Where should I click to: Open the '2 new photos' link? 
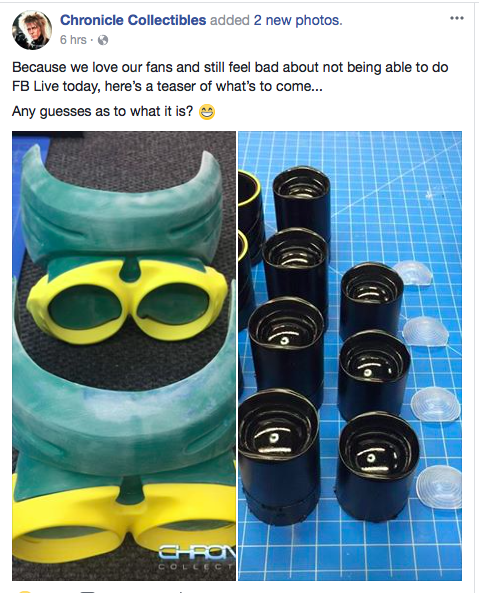click(298, 20)
